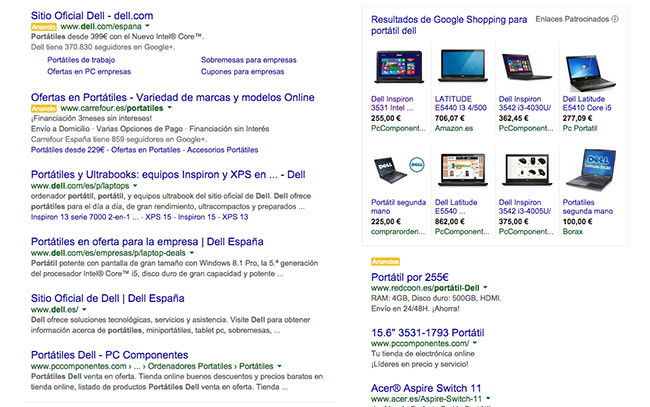The image size is (650, 407).
Task: Open 'Dell Inspiron 3542 i3-4030U/' product title
Action: click(525, 103)
